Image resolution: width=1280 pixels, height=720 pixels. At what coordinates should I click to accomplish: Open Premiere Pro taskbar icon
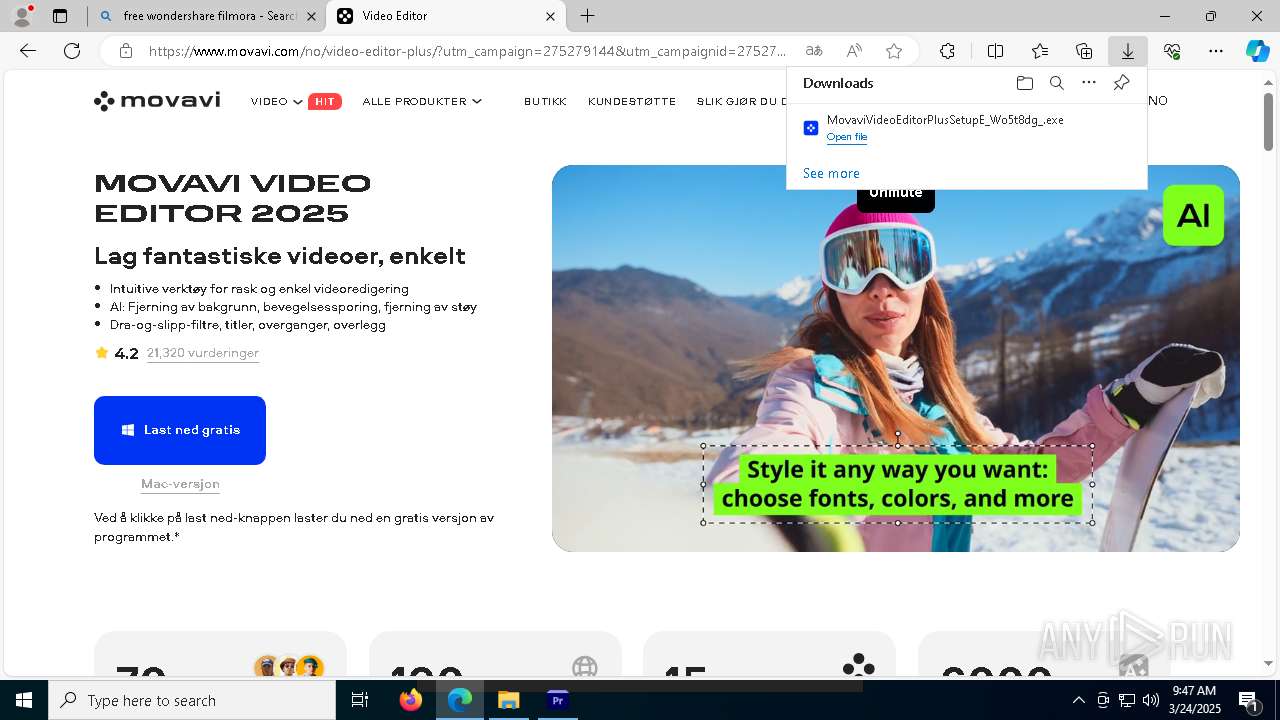[x=558, y=700]
